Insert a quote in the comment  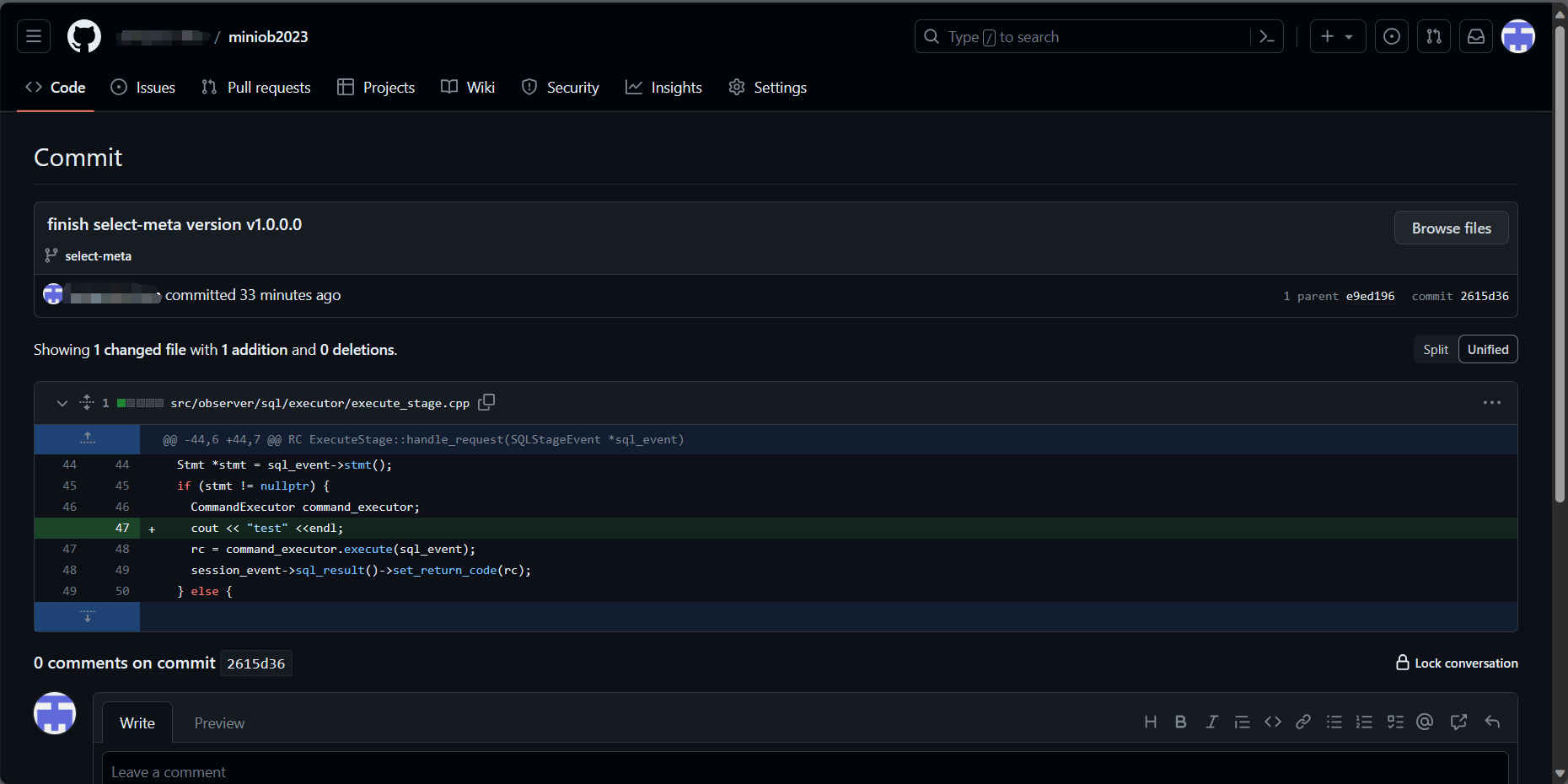point(1242,722)
